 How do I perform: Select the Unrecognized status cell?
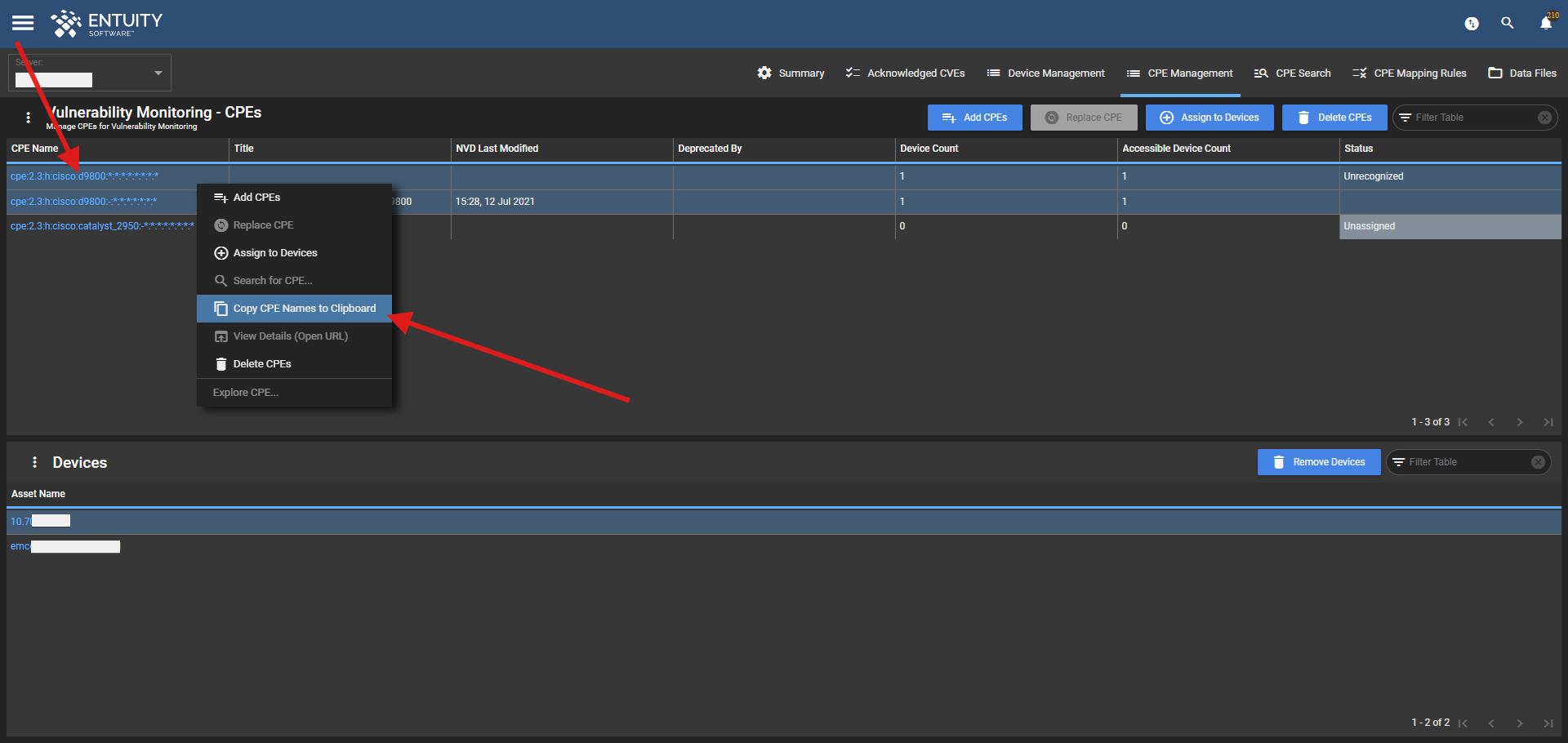point(1450,176)
